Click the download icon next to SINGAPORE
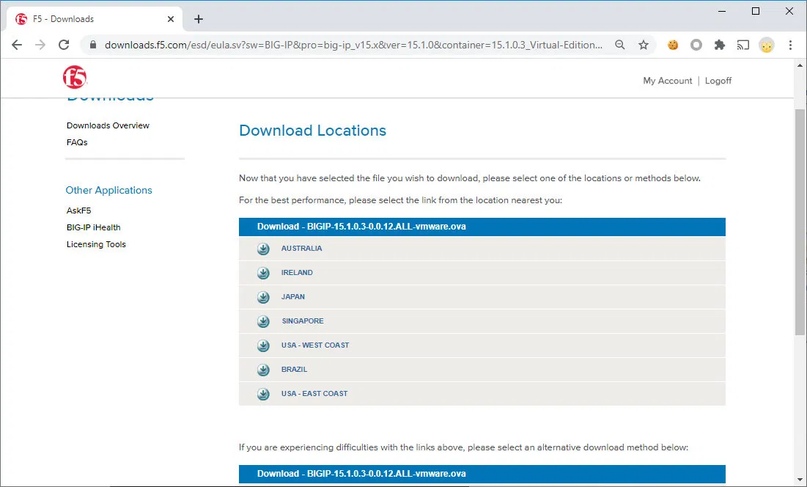 [263, 321]
